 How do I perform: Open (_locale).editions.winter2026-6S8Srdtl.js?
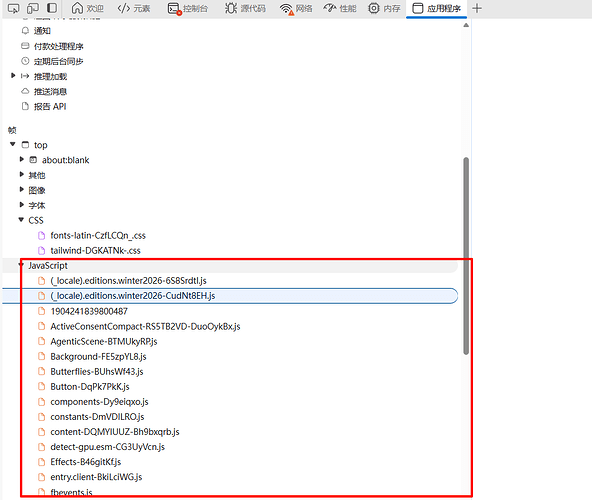click(x=128, y=281)
